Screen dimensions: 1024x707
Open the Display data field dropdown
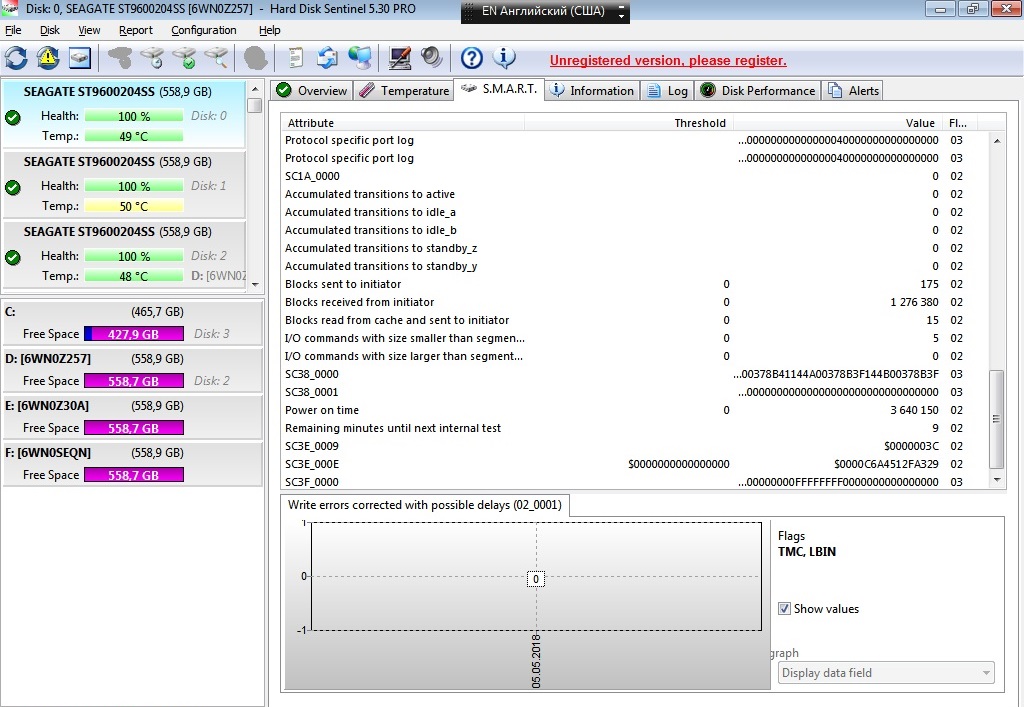(x=886, y=672)
